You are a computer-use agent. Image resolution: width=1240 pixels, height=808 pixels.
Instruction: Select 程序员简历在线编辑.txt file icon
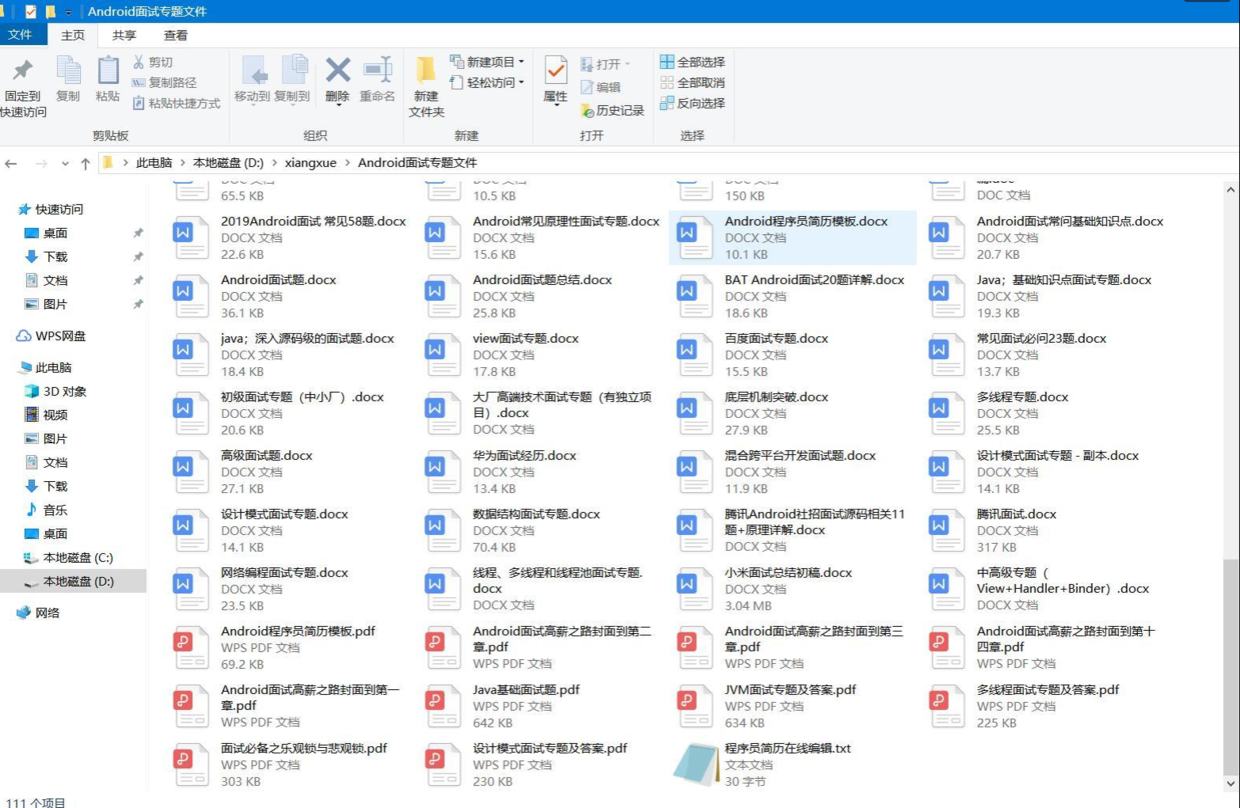point(695,764)
